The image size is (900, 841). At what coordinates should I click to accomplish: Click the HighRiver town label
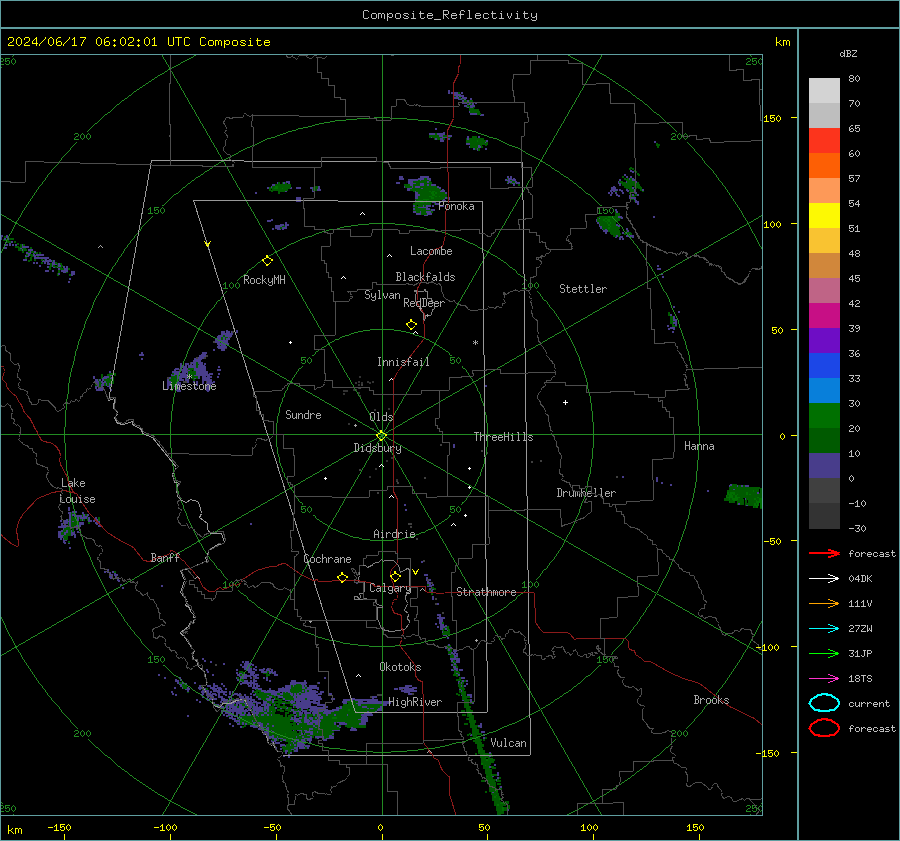pos(415,702)
